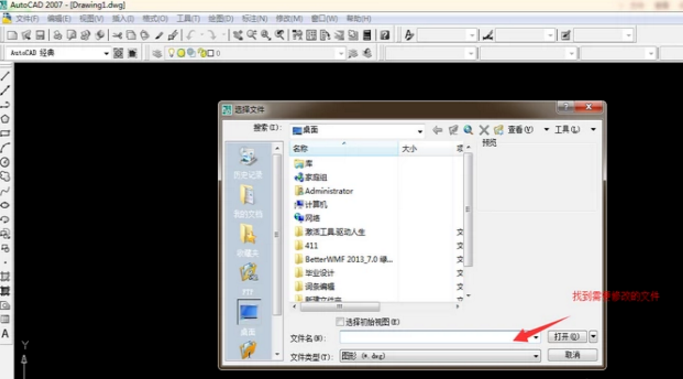The width and height of the screenshot is (683, 379).
Task: Open the Calculator toolbar icon
Action: click(367, 35)
